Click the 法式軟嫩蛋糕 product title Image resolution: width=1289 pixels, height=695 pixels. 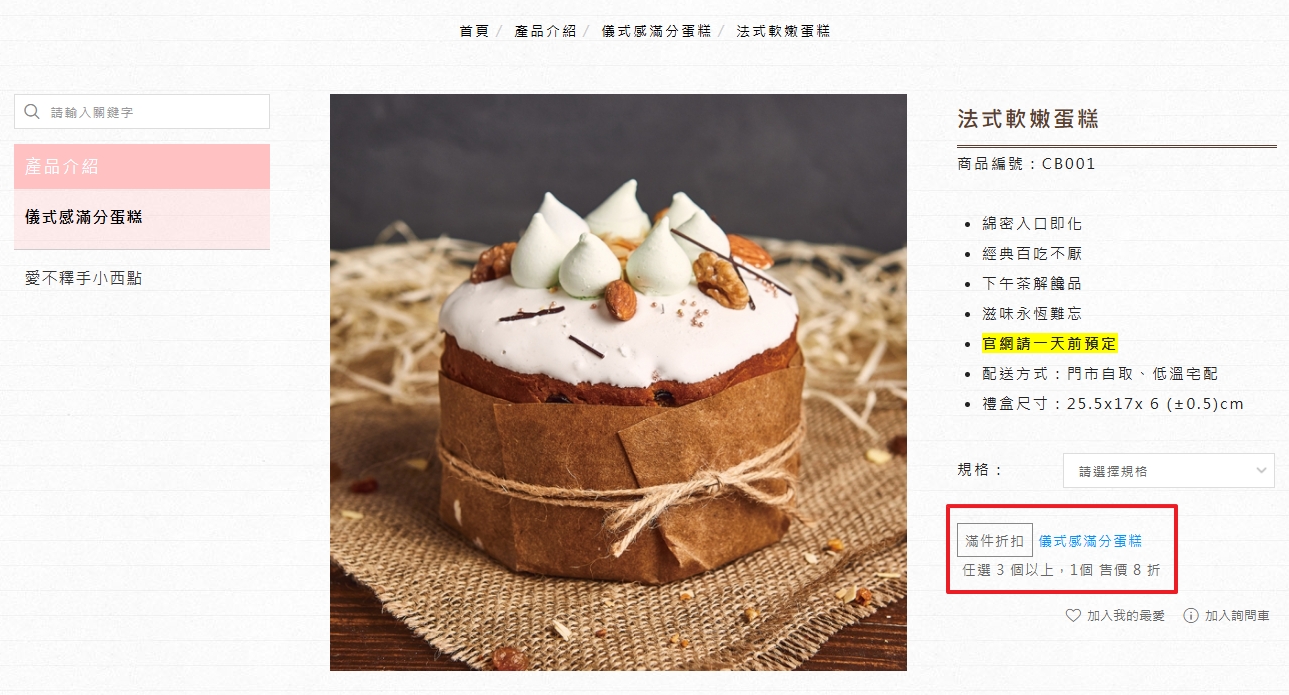(1028, 119)
